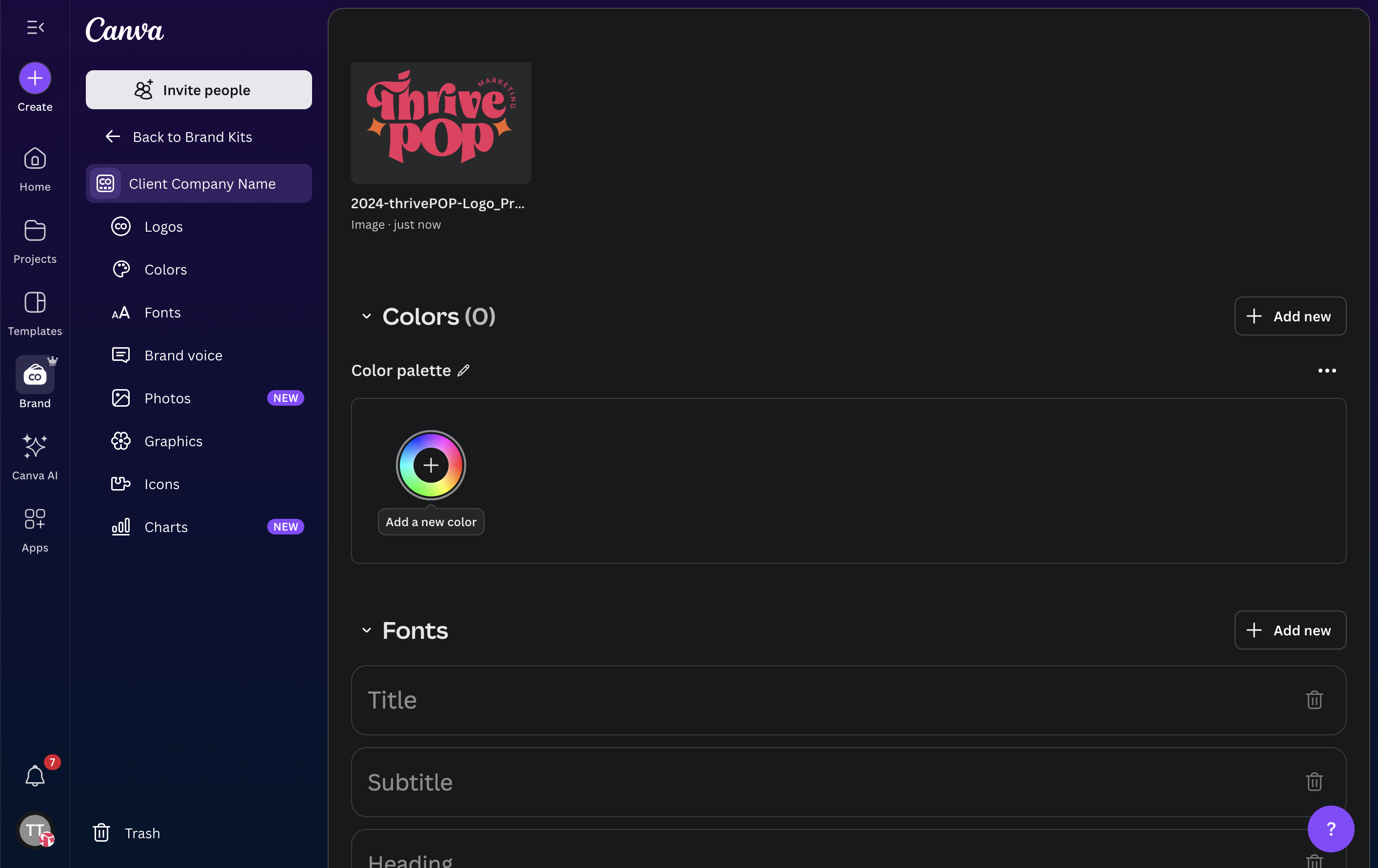Delete the Title font row

(1314, 700)
